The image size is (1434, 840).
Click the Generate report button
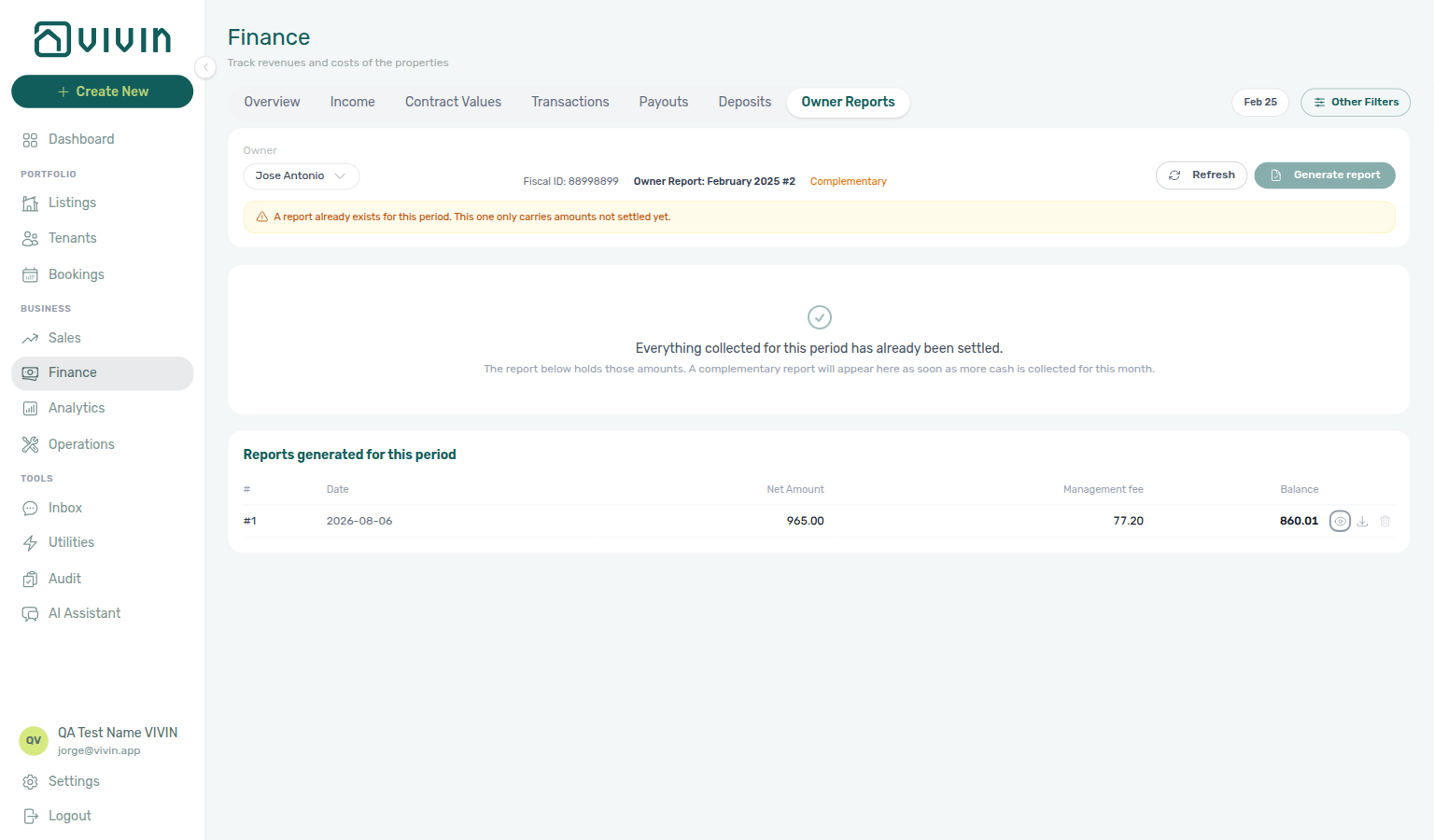coord(1325,175)
